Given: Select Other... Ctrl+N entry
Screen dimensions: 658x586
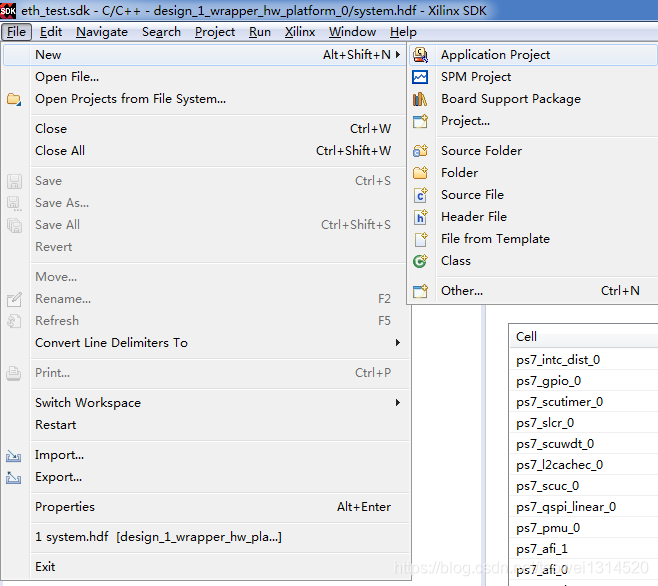Looking at the screenshot, I should click(x=533, y=291).
